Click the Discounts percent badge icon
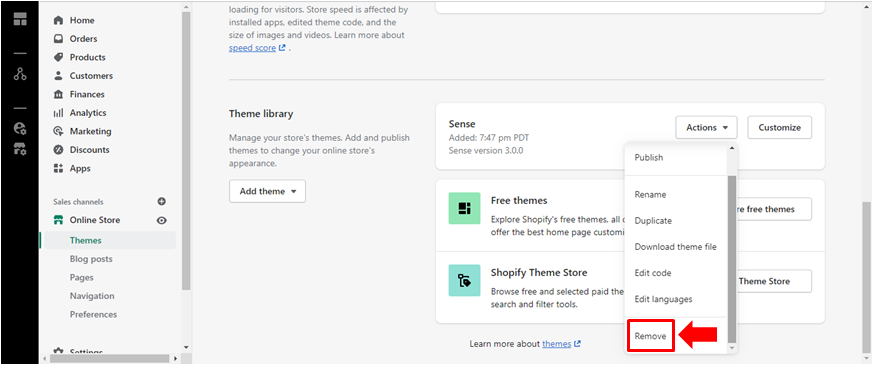The width and height of the screenshot is (873, 367). [x=58, y=150]
